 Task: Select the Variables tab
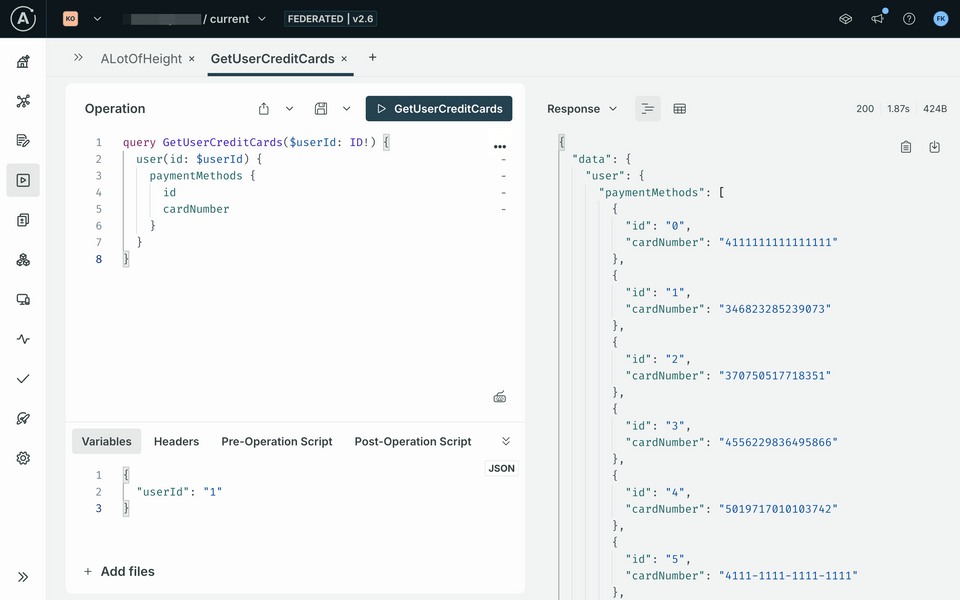(107, 441)
